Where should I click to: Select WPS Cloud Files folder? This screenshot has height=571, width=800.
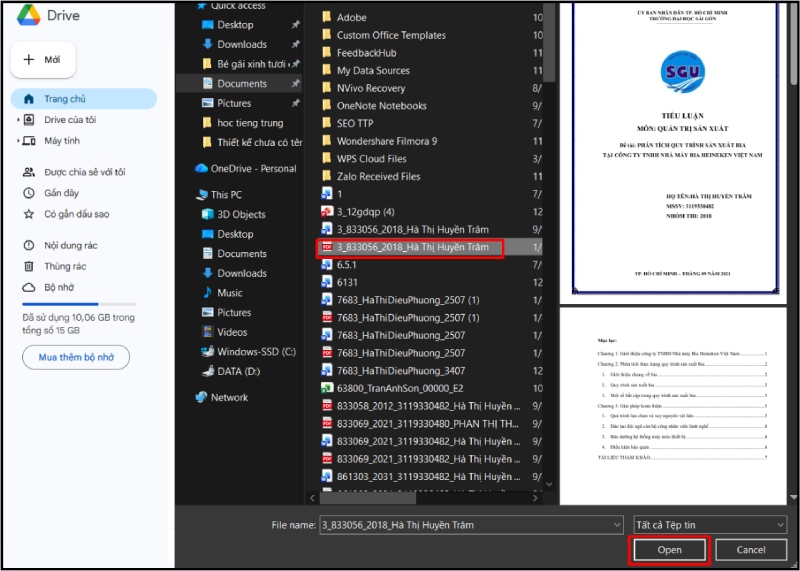tap(371, 159)
